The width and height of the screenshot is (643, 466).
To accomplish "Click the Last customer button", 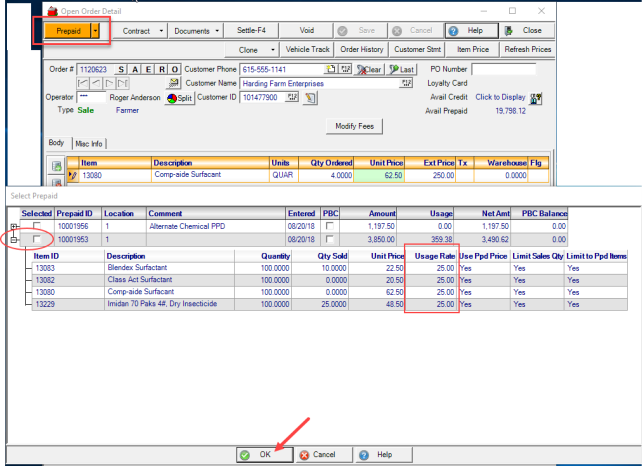I will [x=401, y=70].
